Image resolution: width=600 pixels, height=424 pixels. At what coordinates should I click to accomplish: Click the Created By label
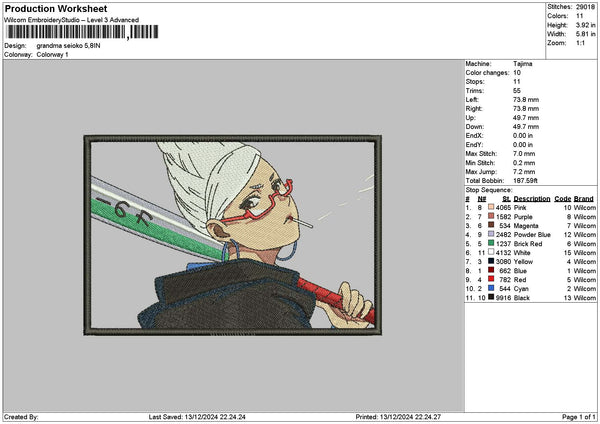click(x=21, y=417)
